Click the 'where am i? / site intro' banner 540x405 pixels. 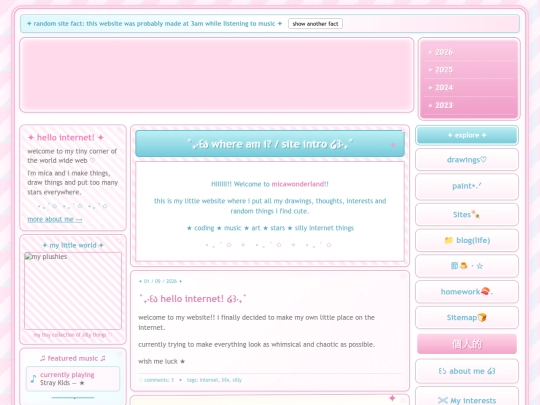click(x=270, y=144)
